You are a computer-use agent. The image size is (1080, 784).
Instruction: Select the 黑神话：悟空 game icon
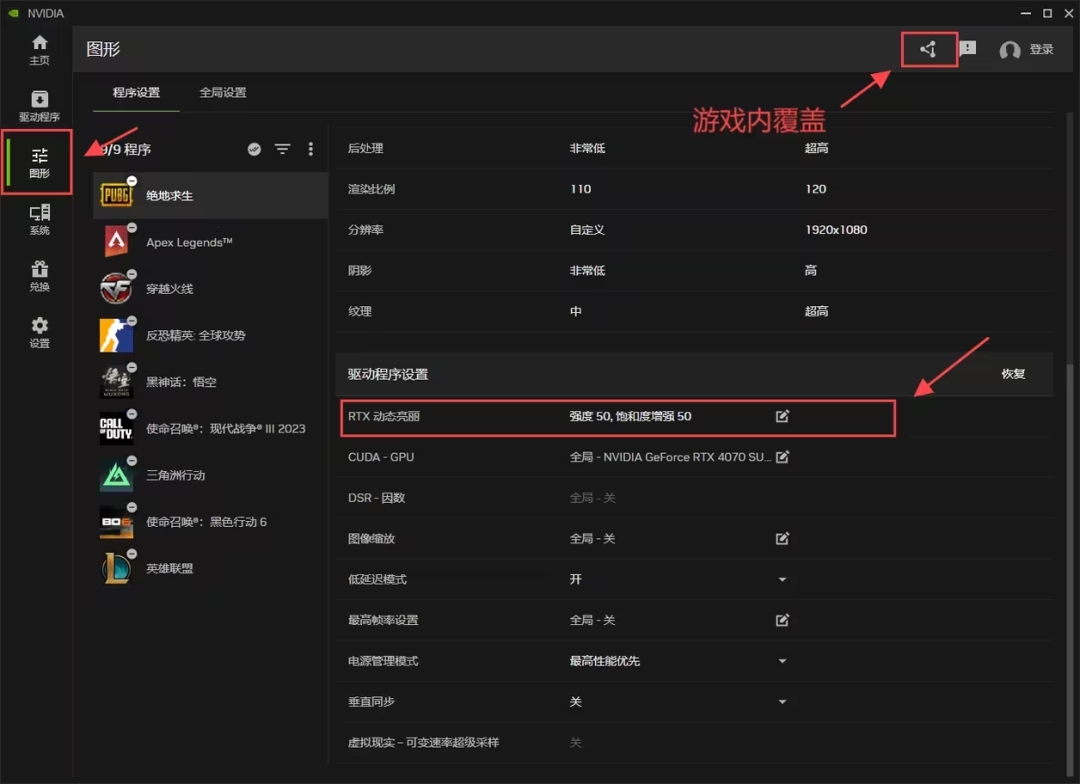tap(116, 382)
